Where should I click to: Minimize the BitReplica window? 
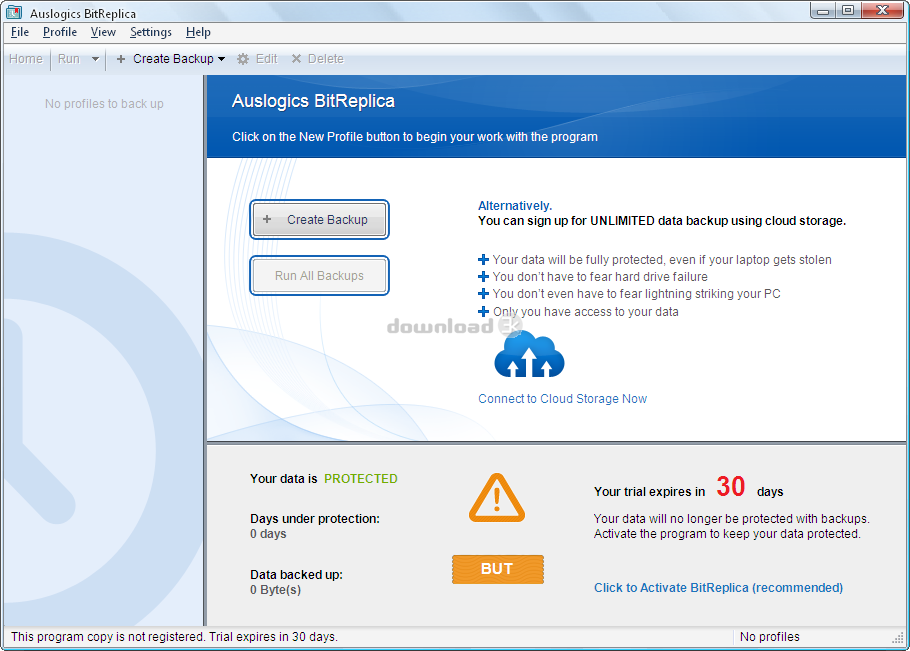point(823,10)
